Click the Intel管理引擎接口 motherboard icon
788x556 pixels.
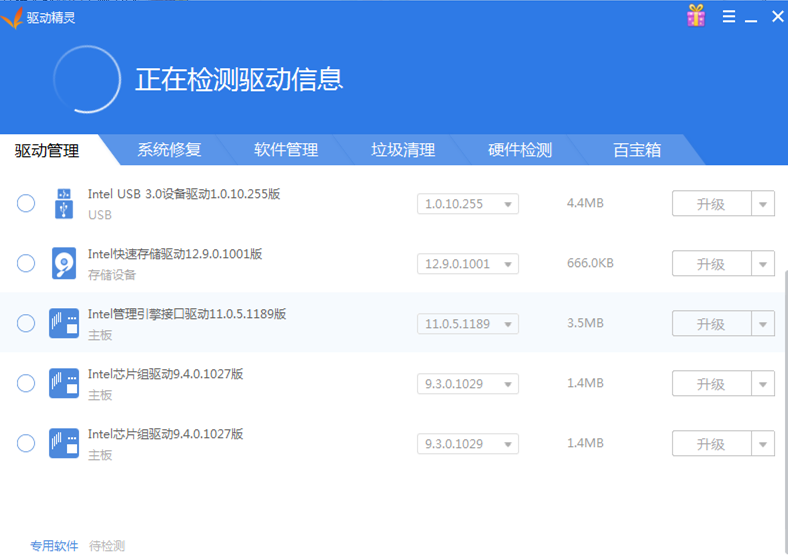(64, 323)
